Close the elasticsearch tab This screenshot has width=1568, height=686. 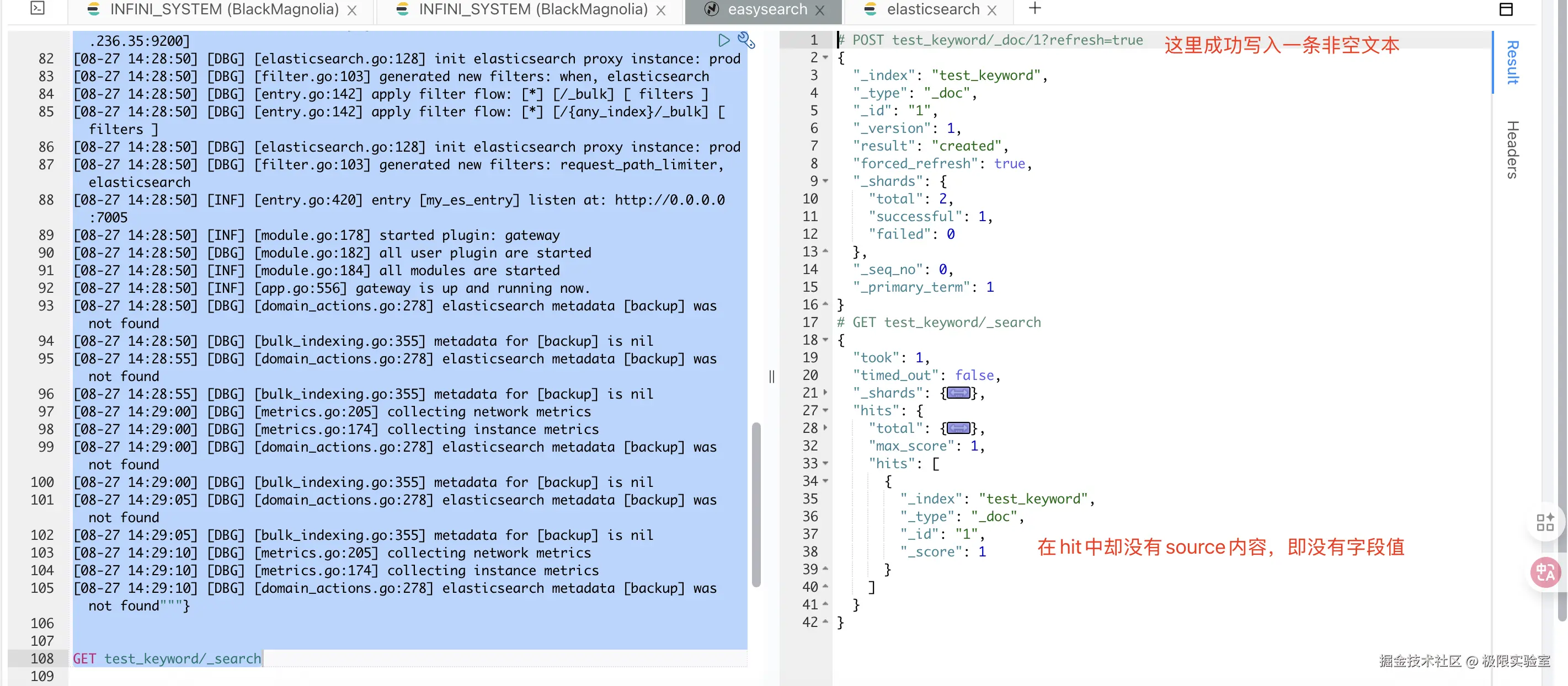coord(991,10)
